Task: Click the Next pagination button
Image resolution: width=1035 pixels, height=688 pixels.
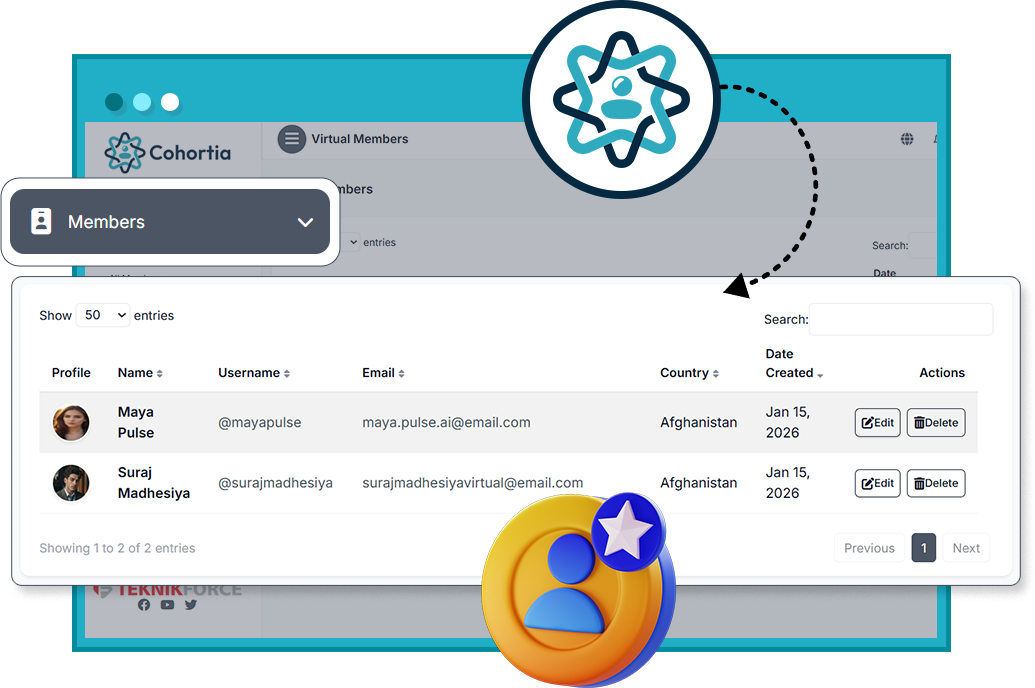Action: pos(965,548)
